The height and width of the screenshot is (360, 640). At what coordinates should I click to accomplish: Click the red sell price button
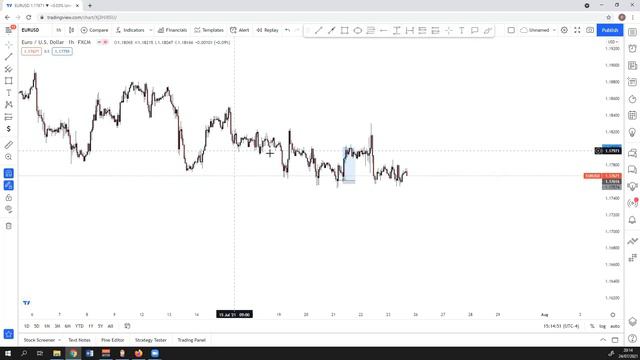(31, 51)
